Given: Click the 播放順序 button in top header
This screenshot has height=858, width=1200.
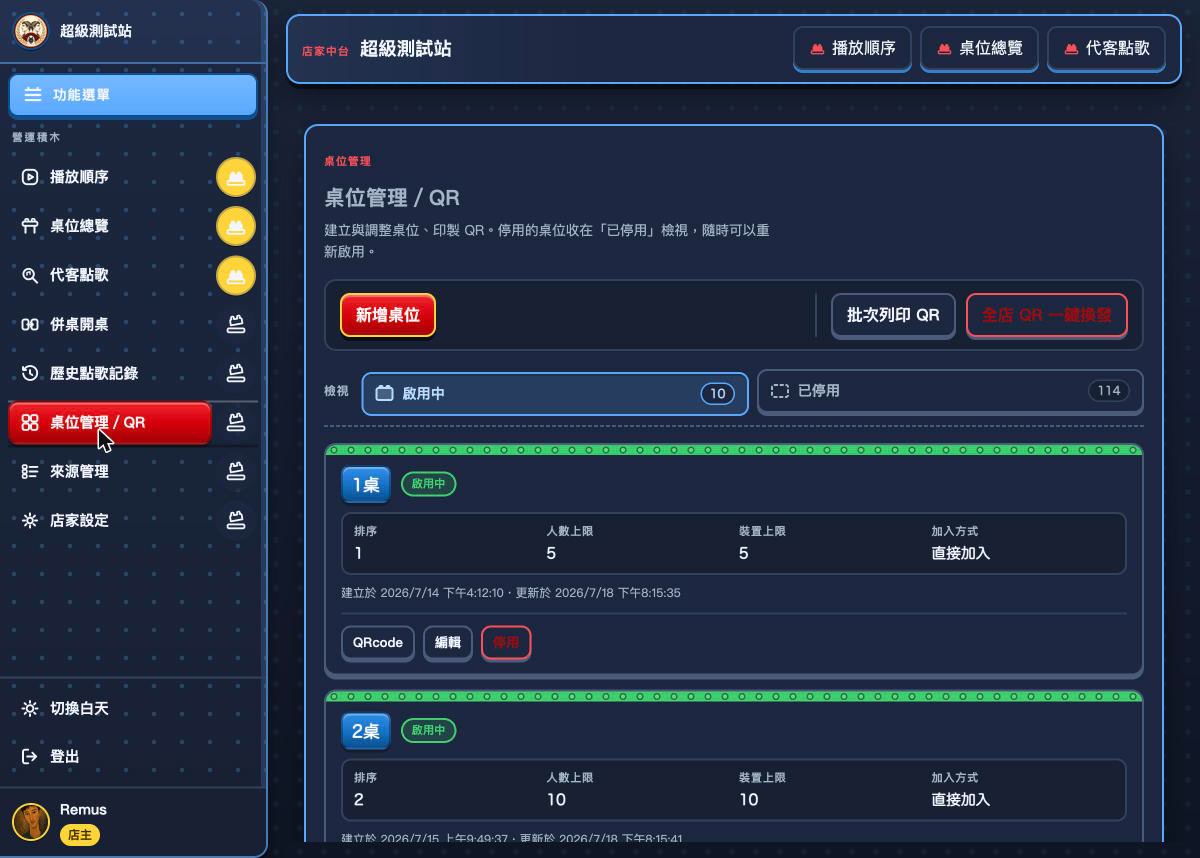Looking at the screenshot, I should point(852,48).
